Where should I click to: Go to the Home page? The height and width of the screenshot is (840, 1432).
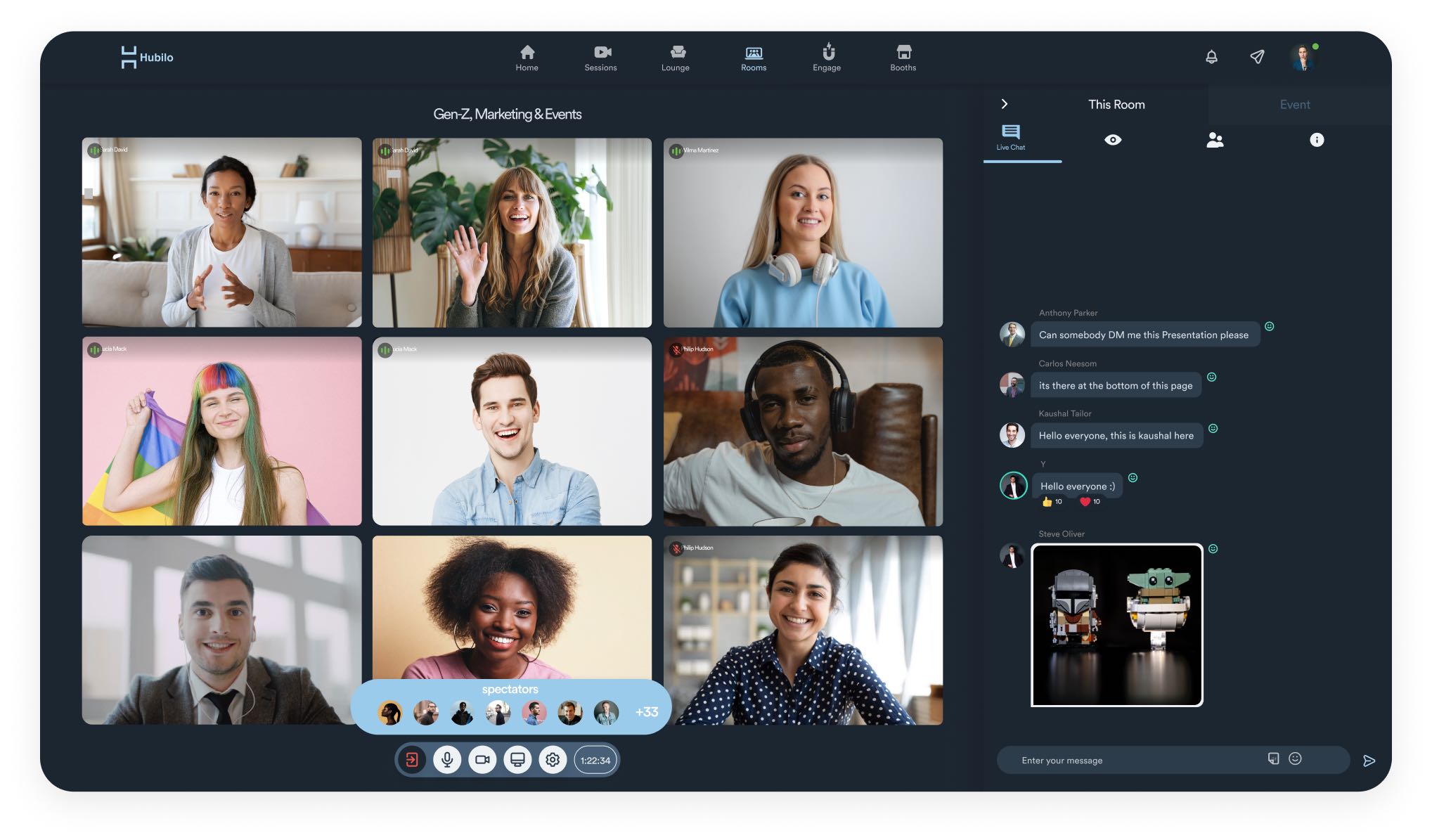pyautogui.click(x=527, y=58)
